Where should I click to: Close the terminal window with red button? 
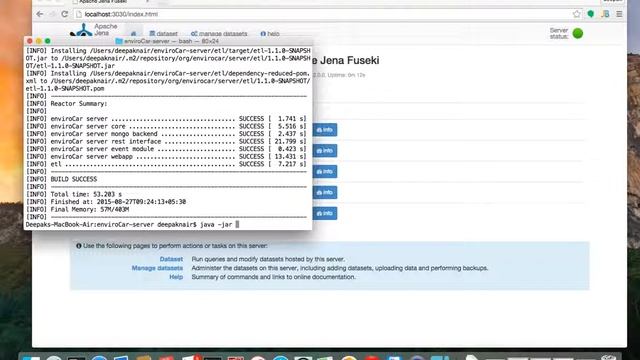point(29,41)
